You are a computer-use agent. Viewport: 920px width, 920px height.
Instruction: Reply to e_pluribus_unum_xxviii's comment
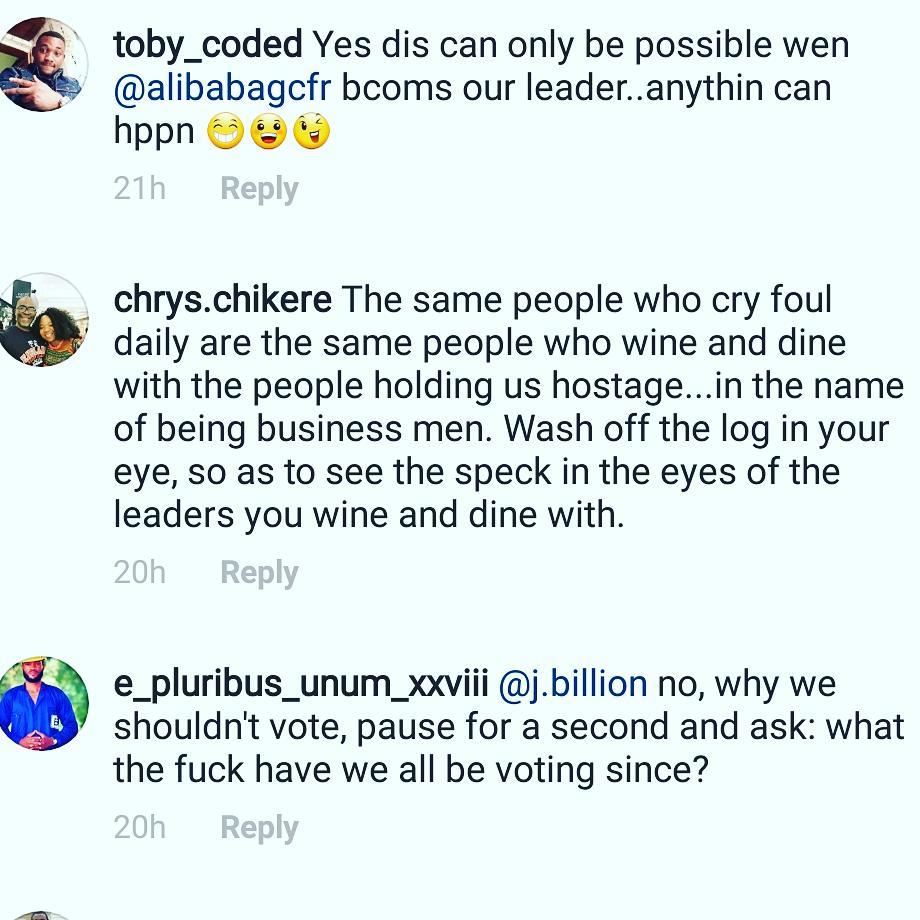(x=259, y=827)
